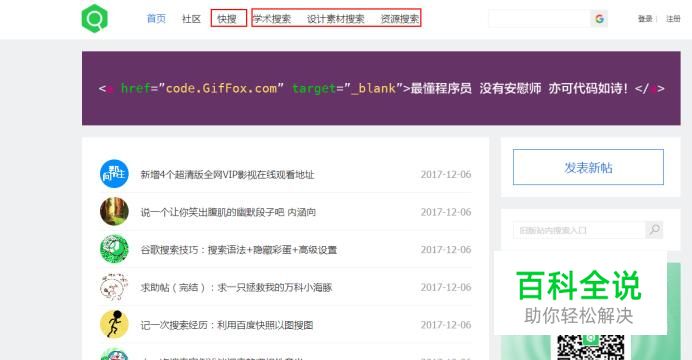Focus the 旧版站内搜索入口 search field
This screenshot has height=360, width=692.
point(579,230)
